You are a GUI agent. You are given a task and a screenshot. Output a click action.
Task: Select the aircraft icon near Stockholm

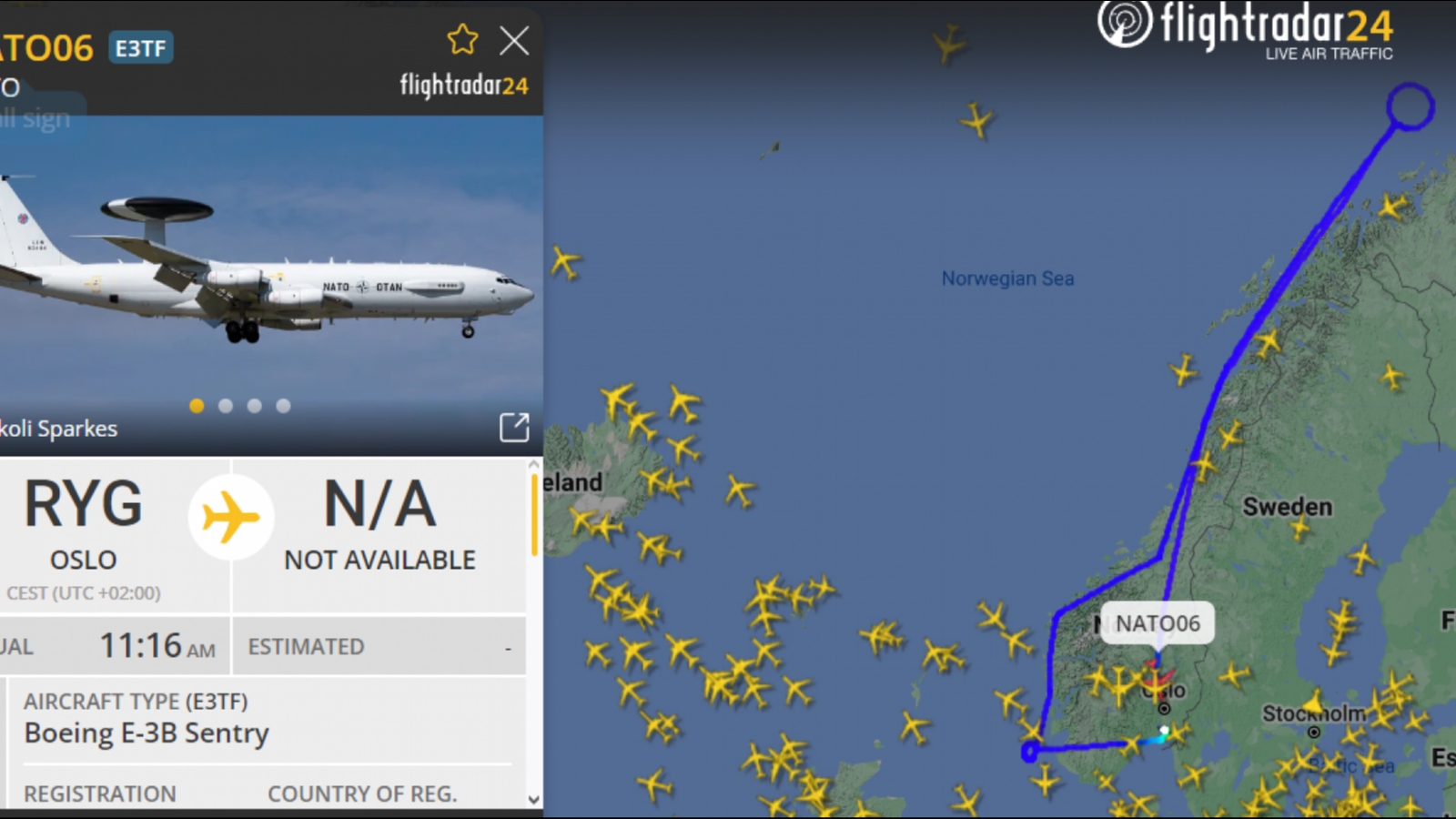(x=1313, y=702)
